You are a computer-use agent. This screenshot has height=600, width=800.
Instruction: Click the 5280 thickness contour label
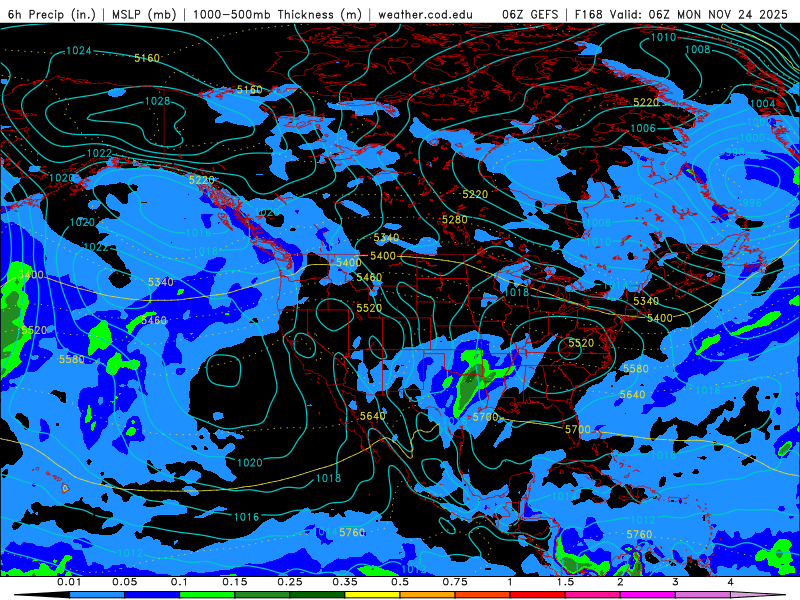[455, 219]
